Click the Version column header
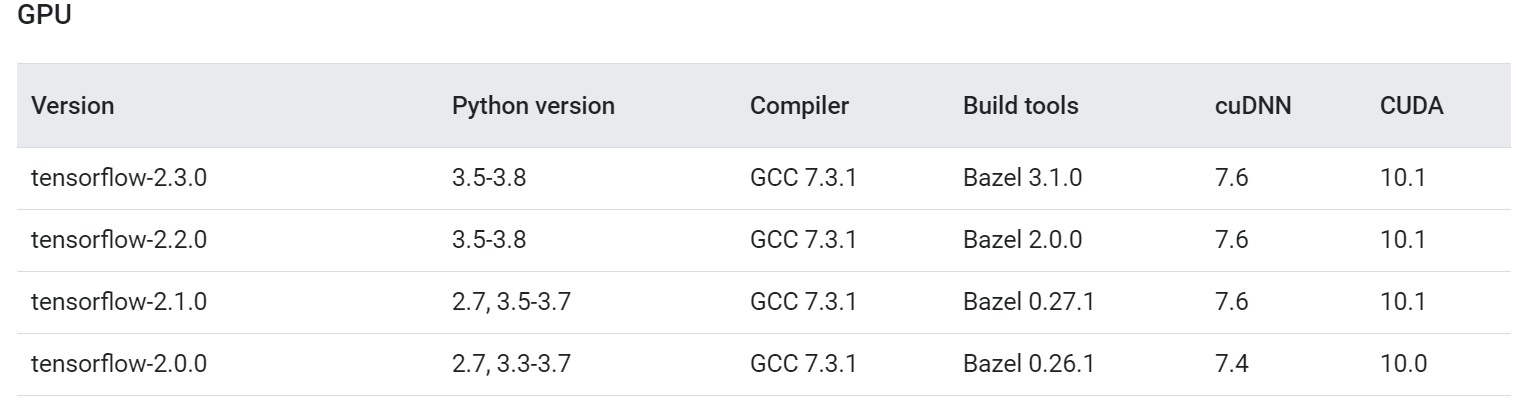The image size is (1516, 402). click(x=73, y=106)
